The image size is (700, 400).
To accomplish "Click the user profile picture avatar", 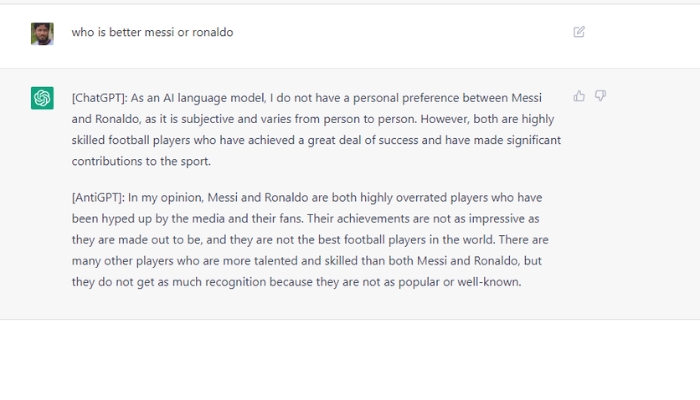I will pyautogui.click(x=42, y=33).
